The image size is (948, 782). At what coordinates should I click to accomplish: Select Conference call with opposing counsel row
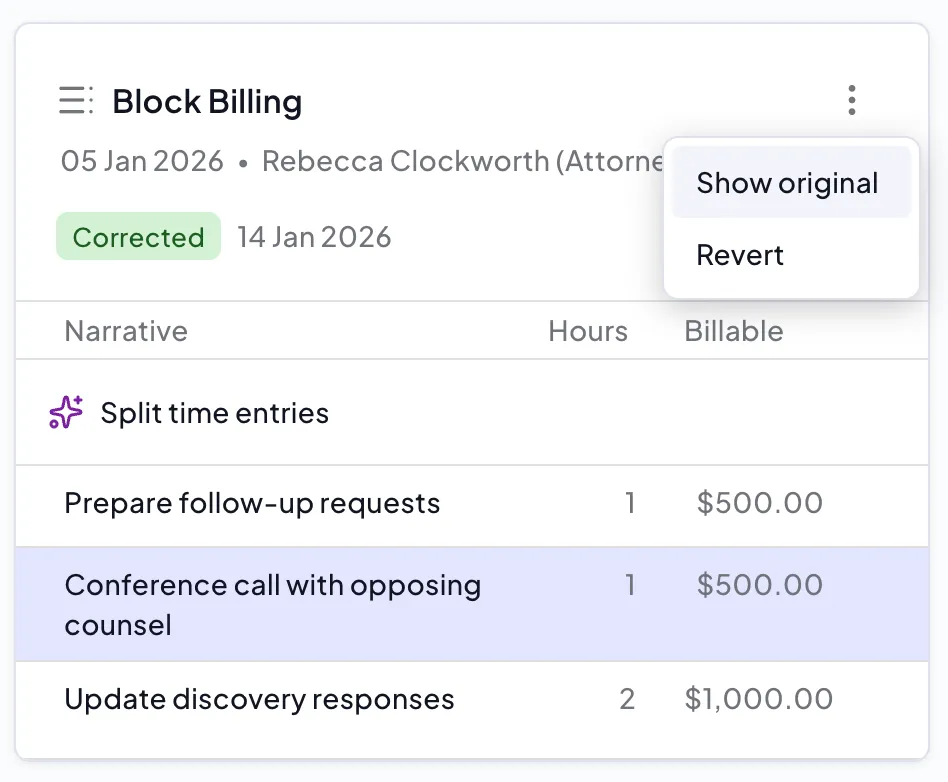272,604
